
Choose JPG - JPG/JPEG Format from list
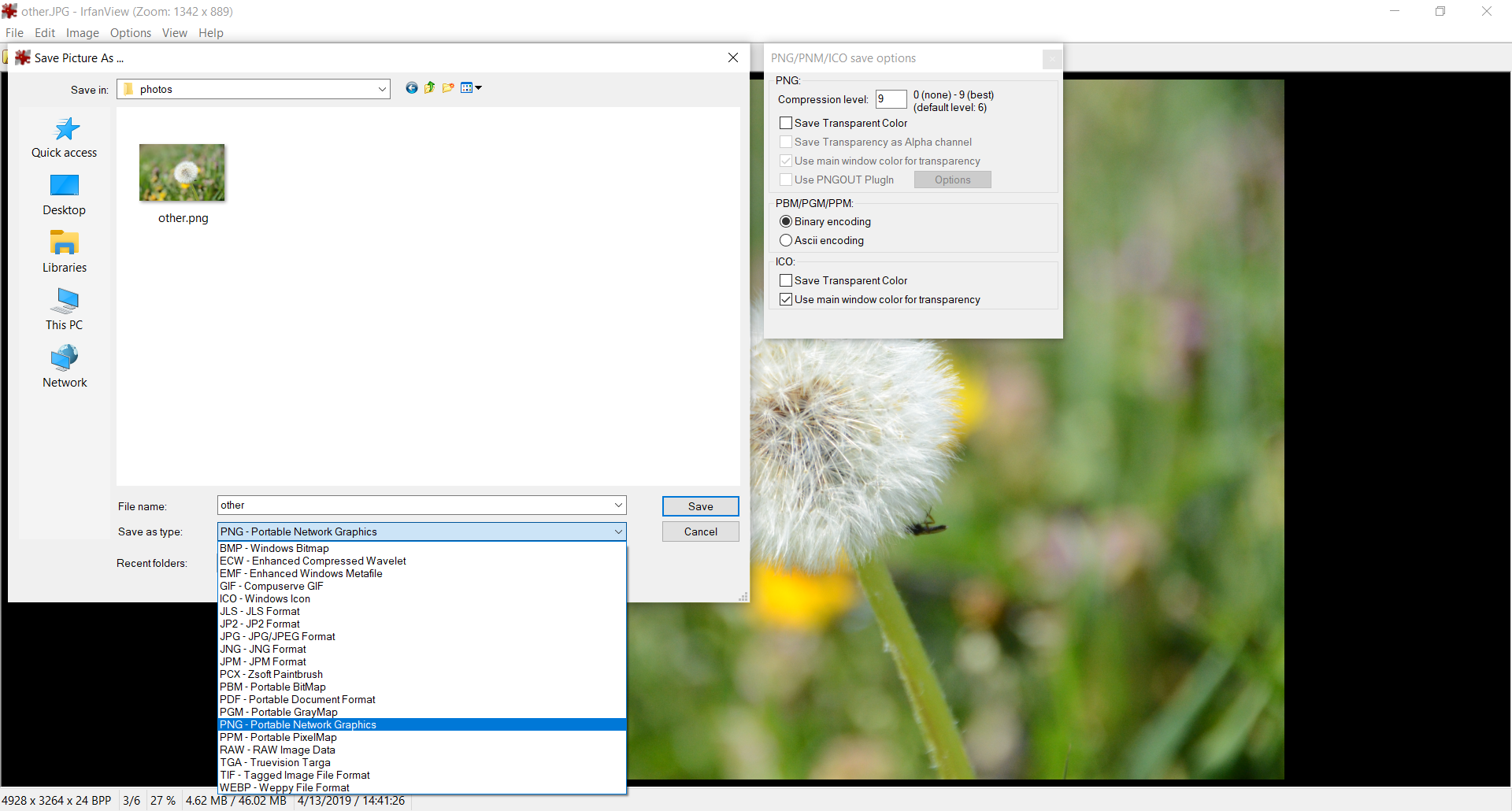pyautogui.click(x=277, y=637)
